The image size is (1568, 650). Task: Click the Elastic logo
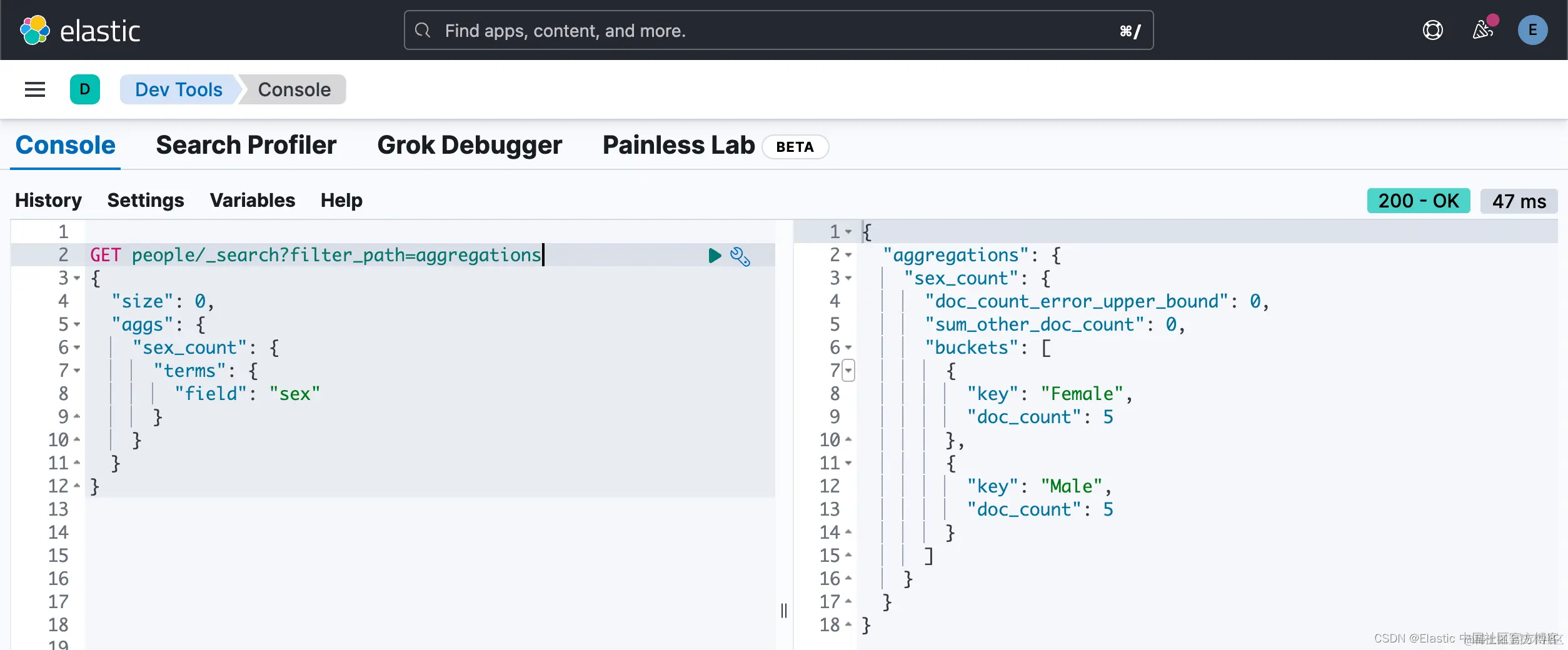79,30
